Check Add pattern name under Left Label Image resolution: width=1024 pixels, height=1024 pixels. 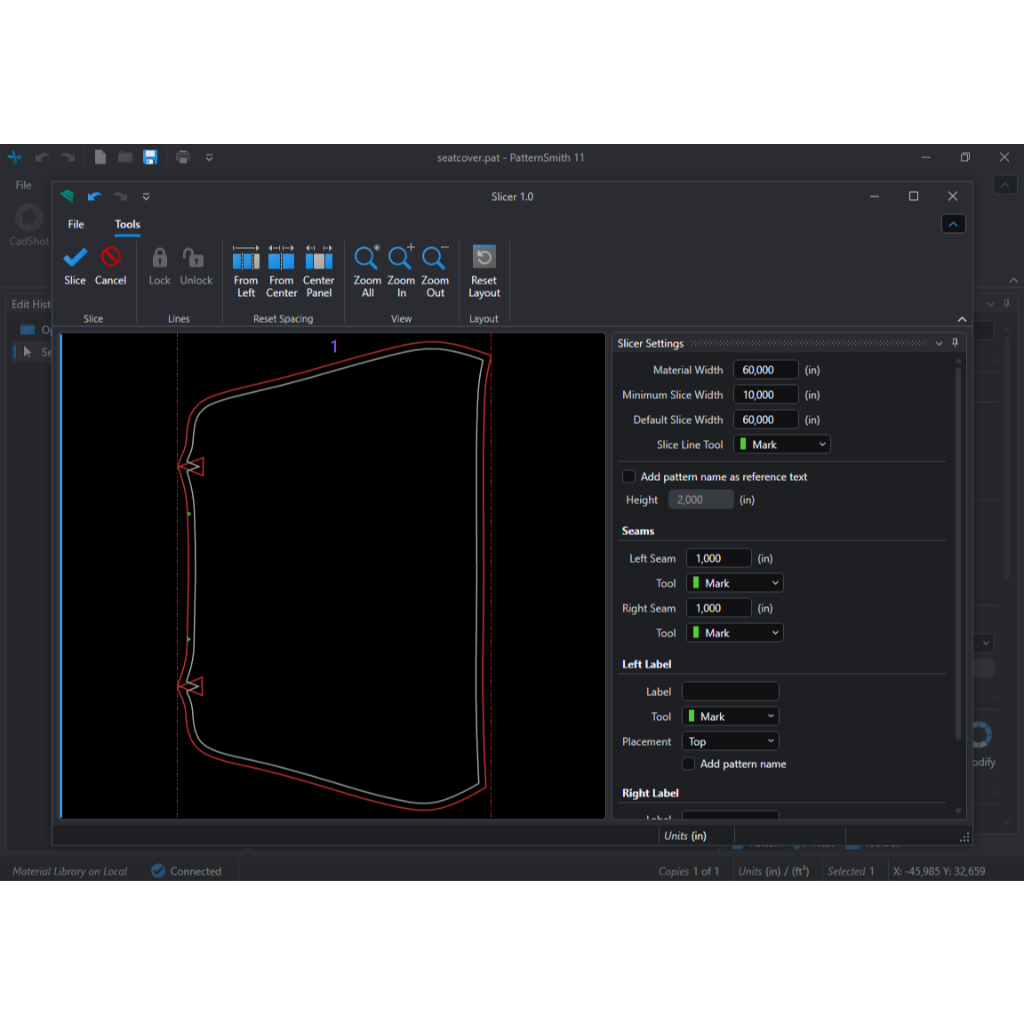pyautogui.click(x=689, y=764)
